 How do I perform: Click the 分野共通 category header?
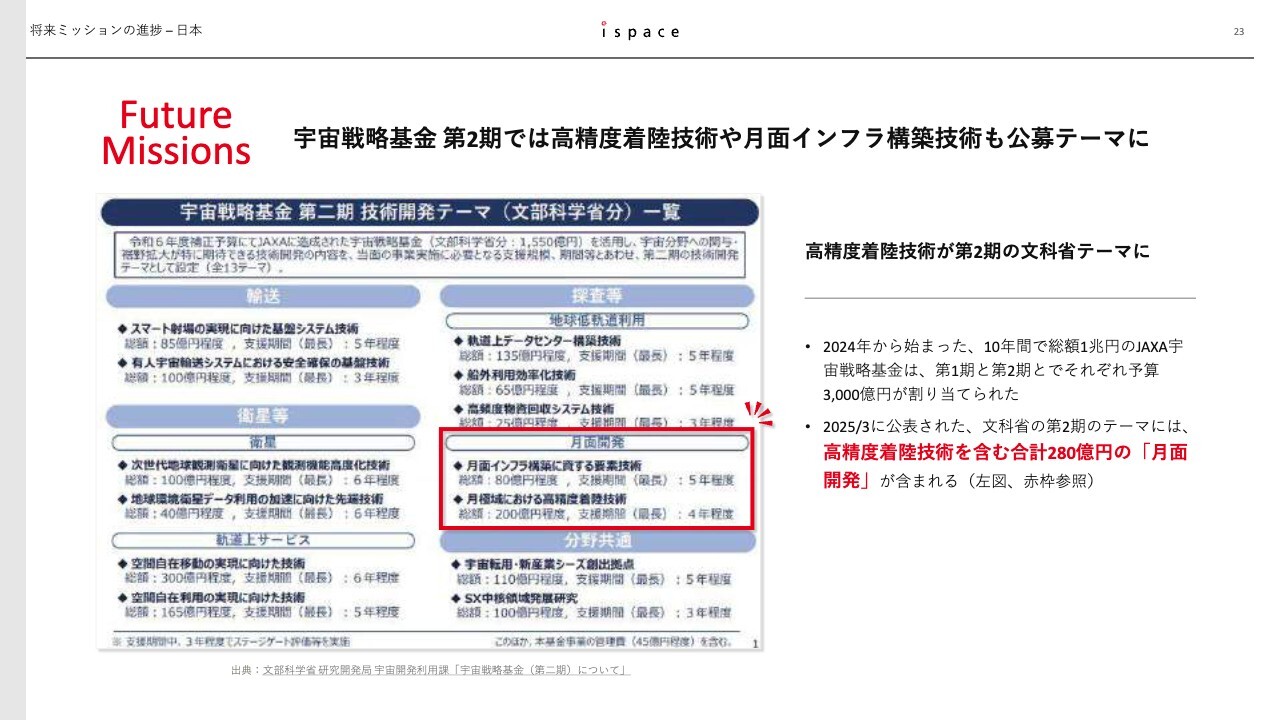pos(597,541)
